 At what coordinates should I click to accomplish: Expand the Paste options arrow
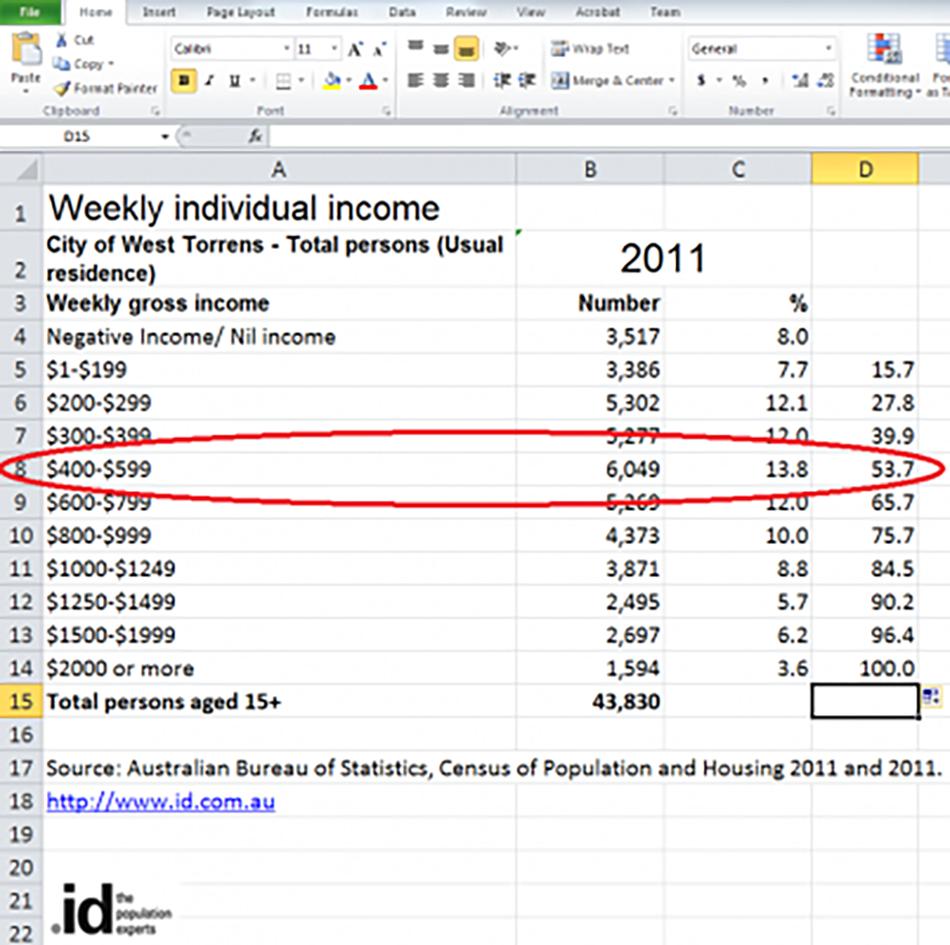pyautogui.click(x=26, y=91)
